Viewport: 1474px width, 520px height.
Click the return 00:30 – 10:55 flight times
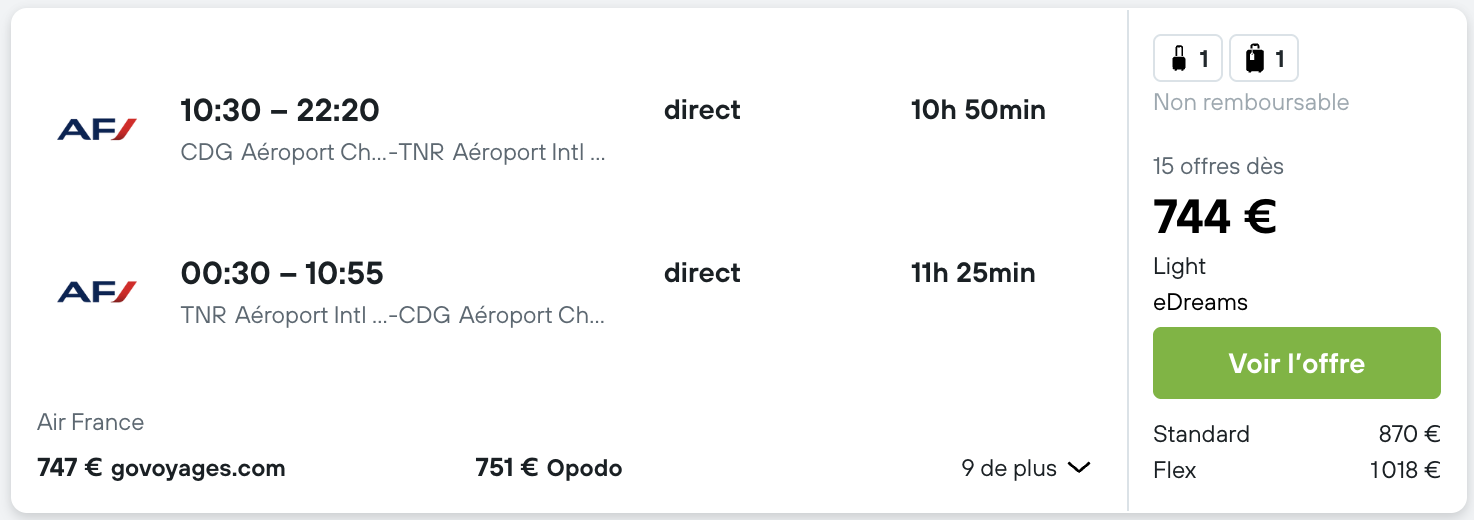(x=282, y=273)
